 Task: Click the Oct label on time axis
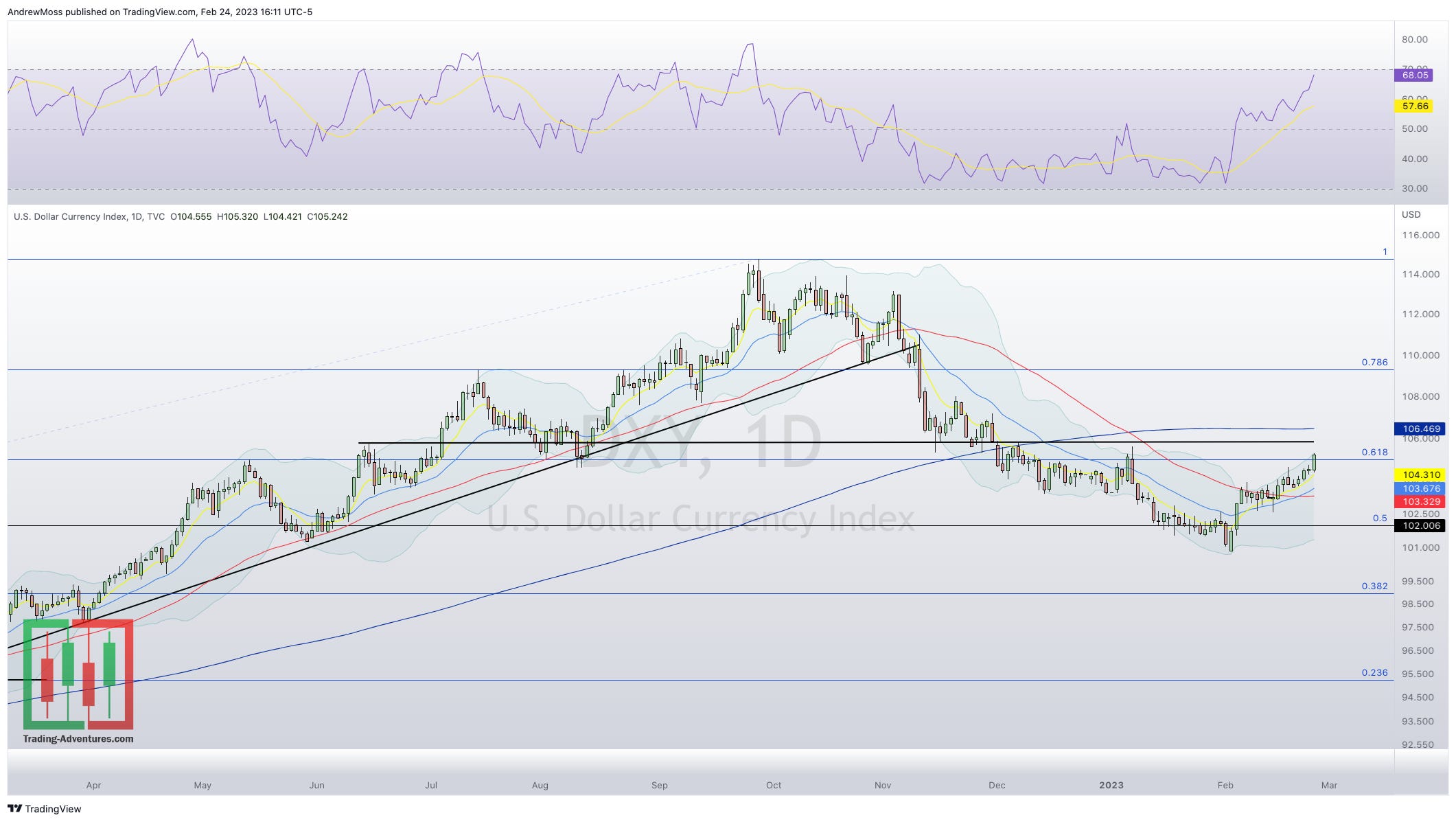pos(774,785)
